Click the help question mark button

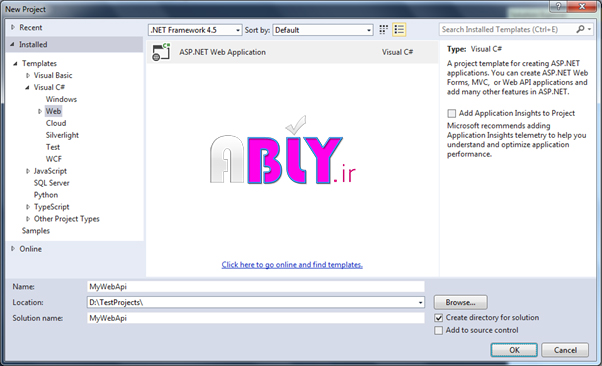pos(558,6)
